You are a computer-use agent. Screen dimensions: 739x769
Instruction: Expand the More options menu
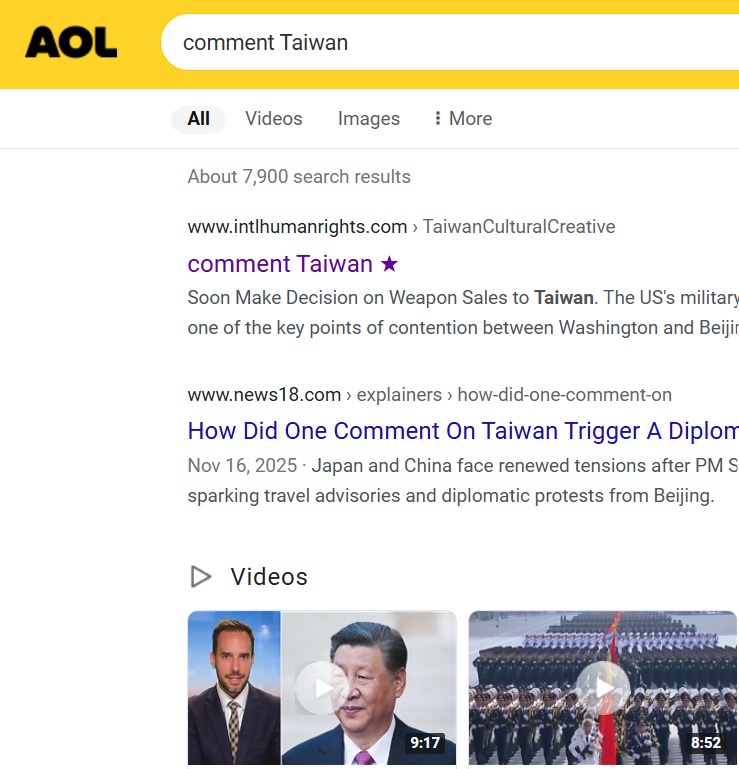coord(463,119)
